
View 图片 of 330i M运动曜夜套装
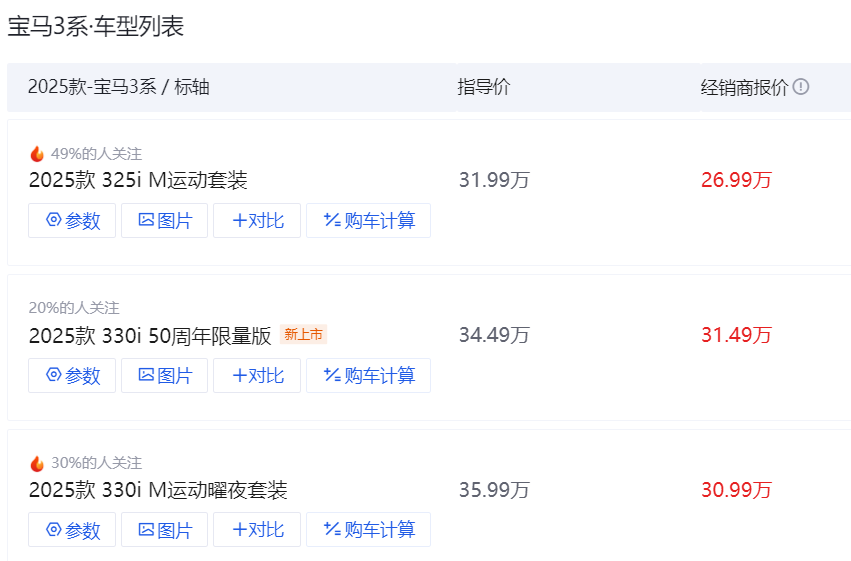pos(164,530)
